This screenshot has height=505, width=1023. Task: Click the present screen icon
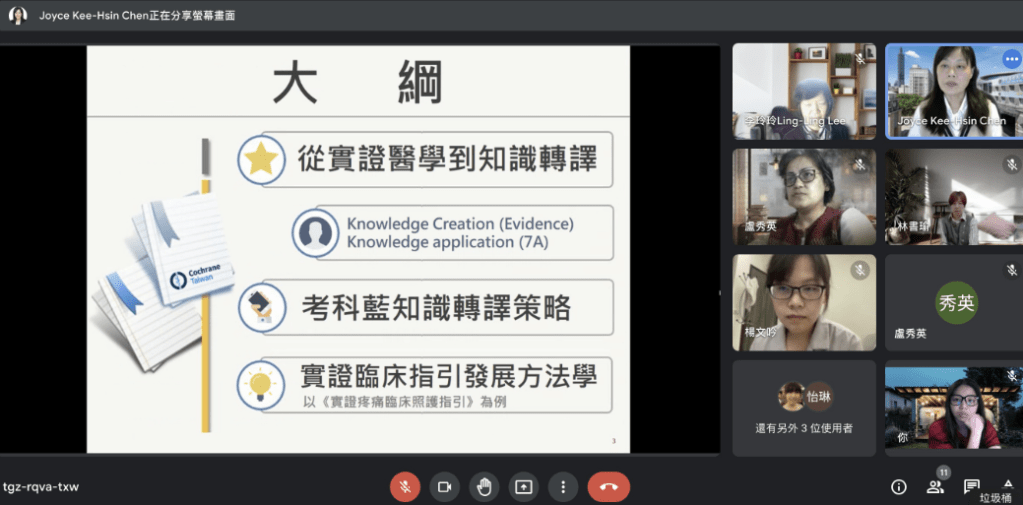(x=523, y=487)
